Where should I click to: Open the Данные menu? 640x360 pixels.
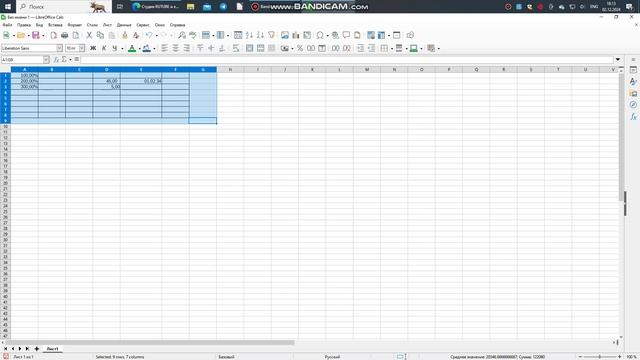[124, 25]
